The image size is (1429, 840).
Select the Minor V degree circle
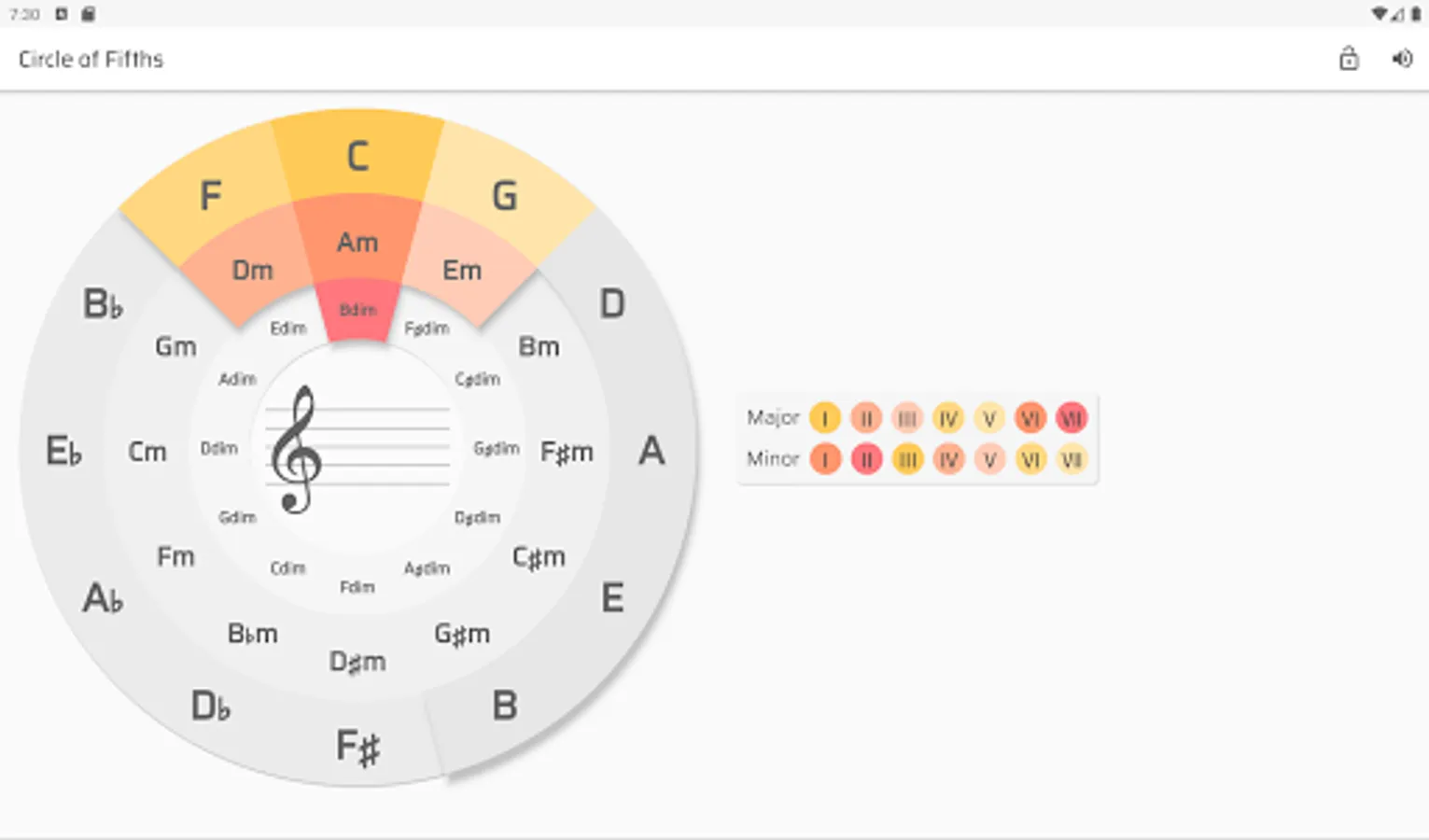pyautogui.click(x=989, y=459)
